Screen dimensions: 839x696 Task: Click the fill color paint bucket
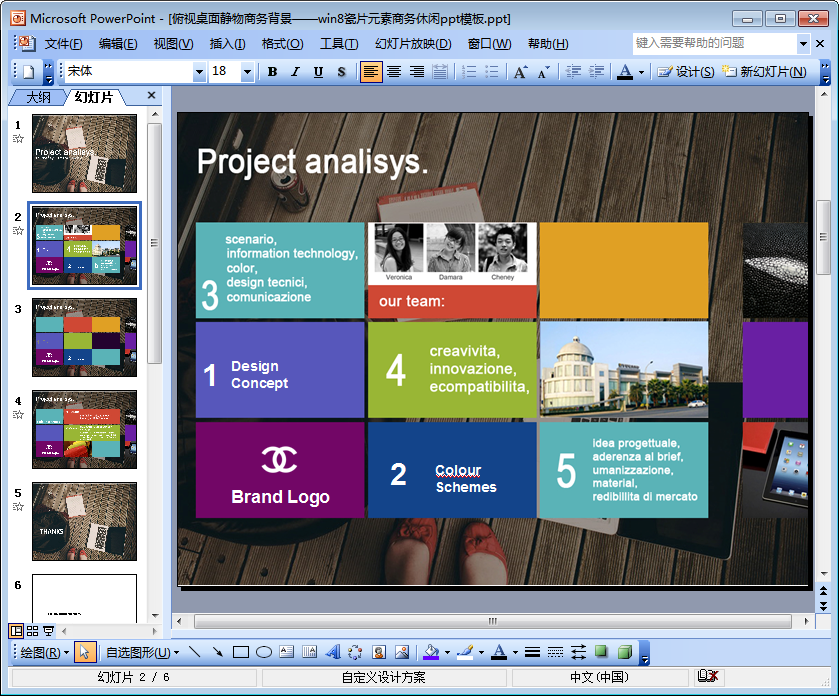click(430, 653)
